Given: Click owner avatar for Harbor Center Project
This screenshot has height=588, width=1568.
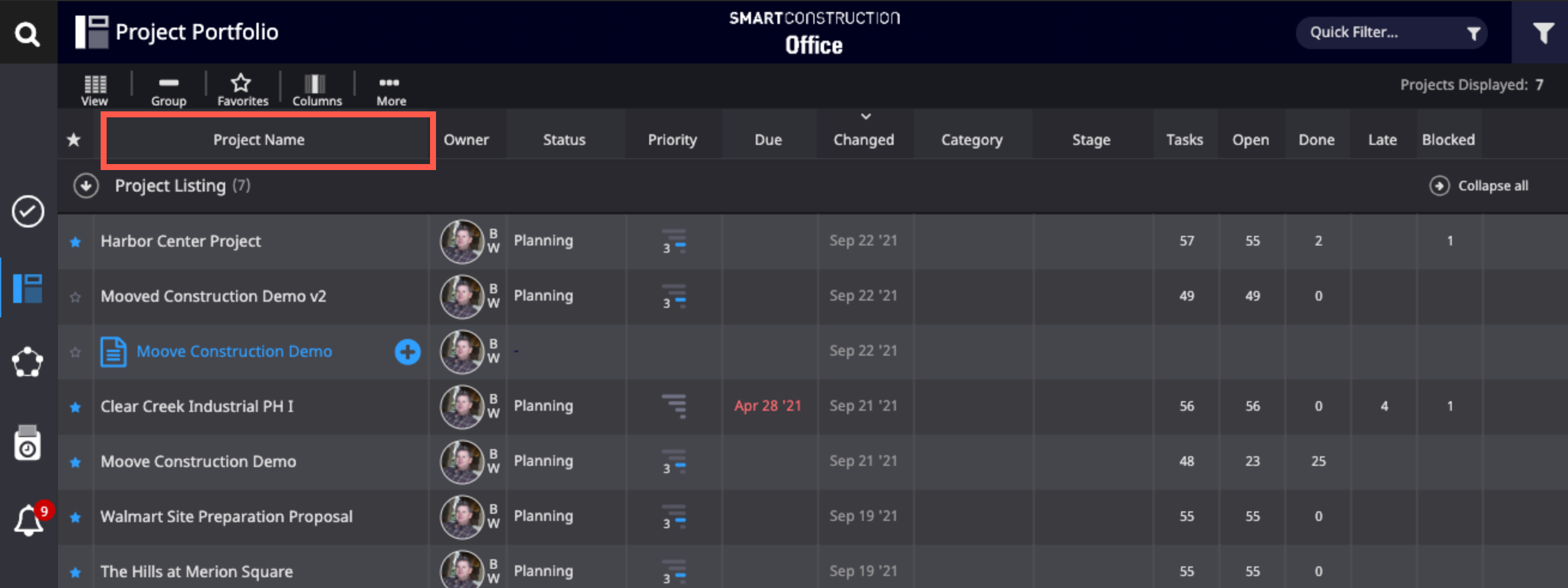Looking at the screenshot, I should pos(462,241).
